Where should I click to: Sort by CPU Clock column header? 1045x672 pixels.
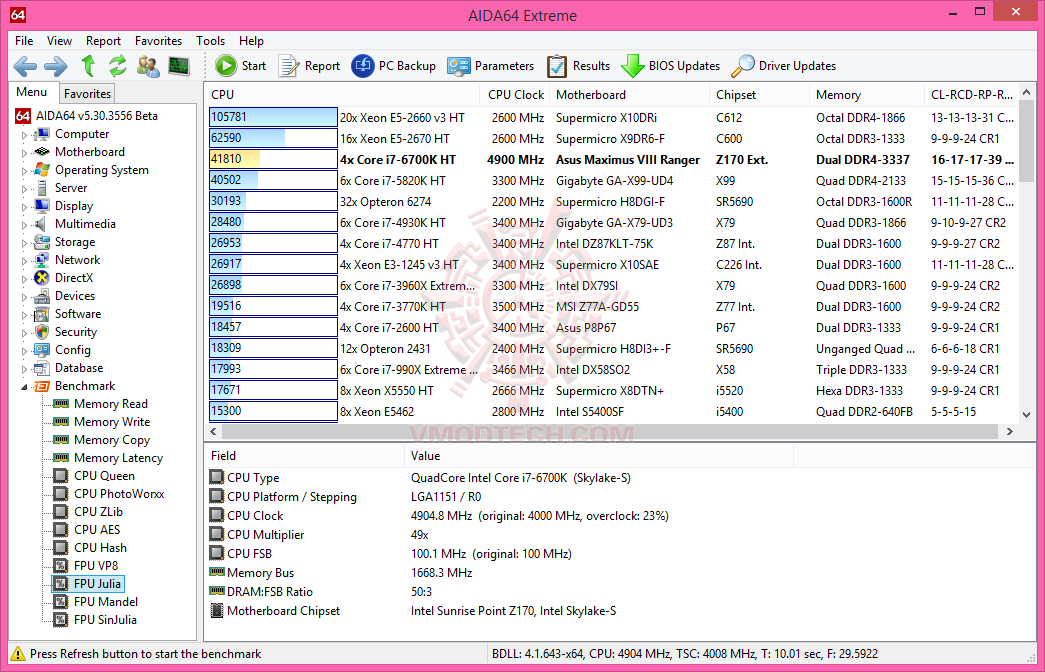tap(515, 95)
